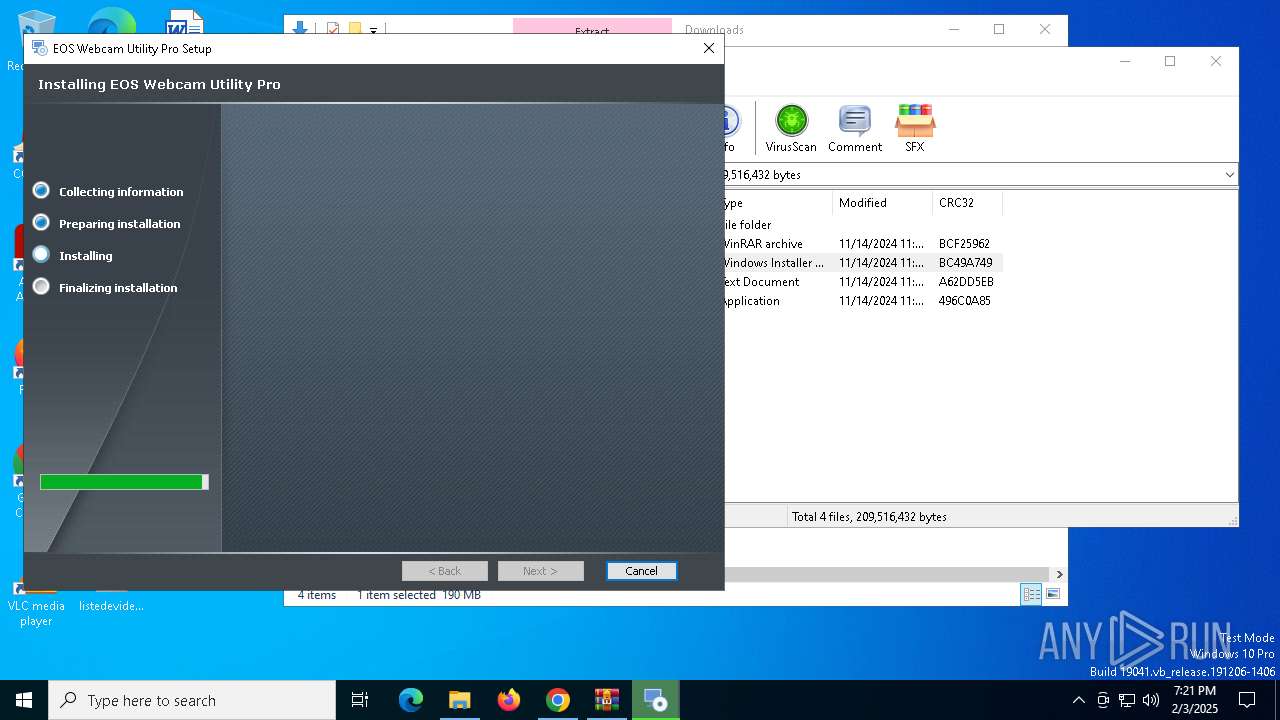Image resolution: width=1280 pixels, height=720 pixels.
Task: Click the VirusScan icon in WinRAR
Action: point(791,128)
